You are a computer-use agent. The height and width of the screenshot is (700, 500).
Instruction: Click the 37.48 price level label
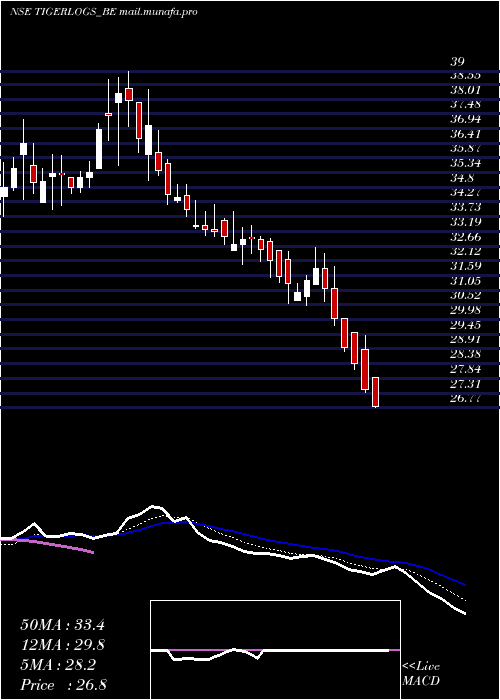click(465, 104)
